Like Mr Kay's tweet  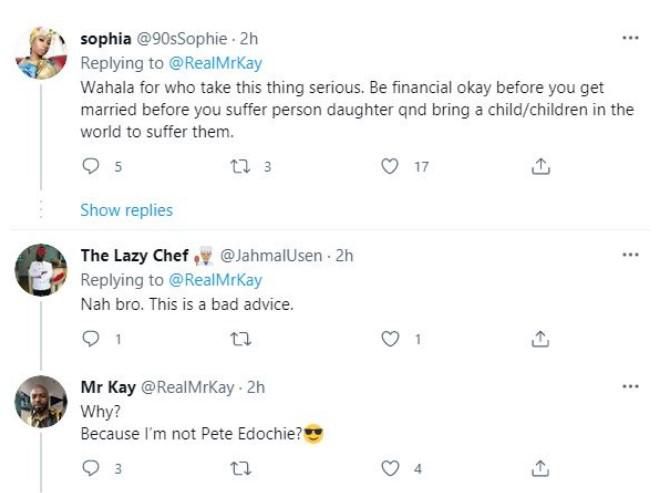(x=391, y=467)
